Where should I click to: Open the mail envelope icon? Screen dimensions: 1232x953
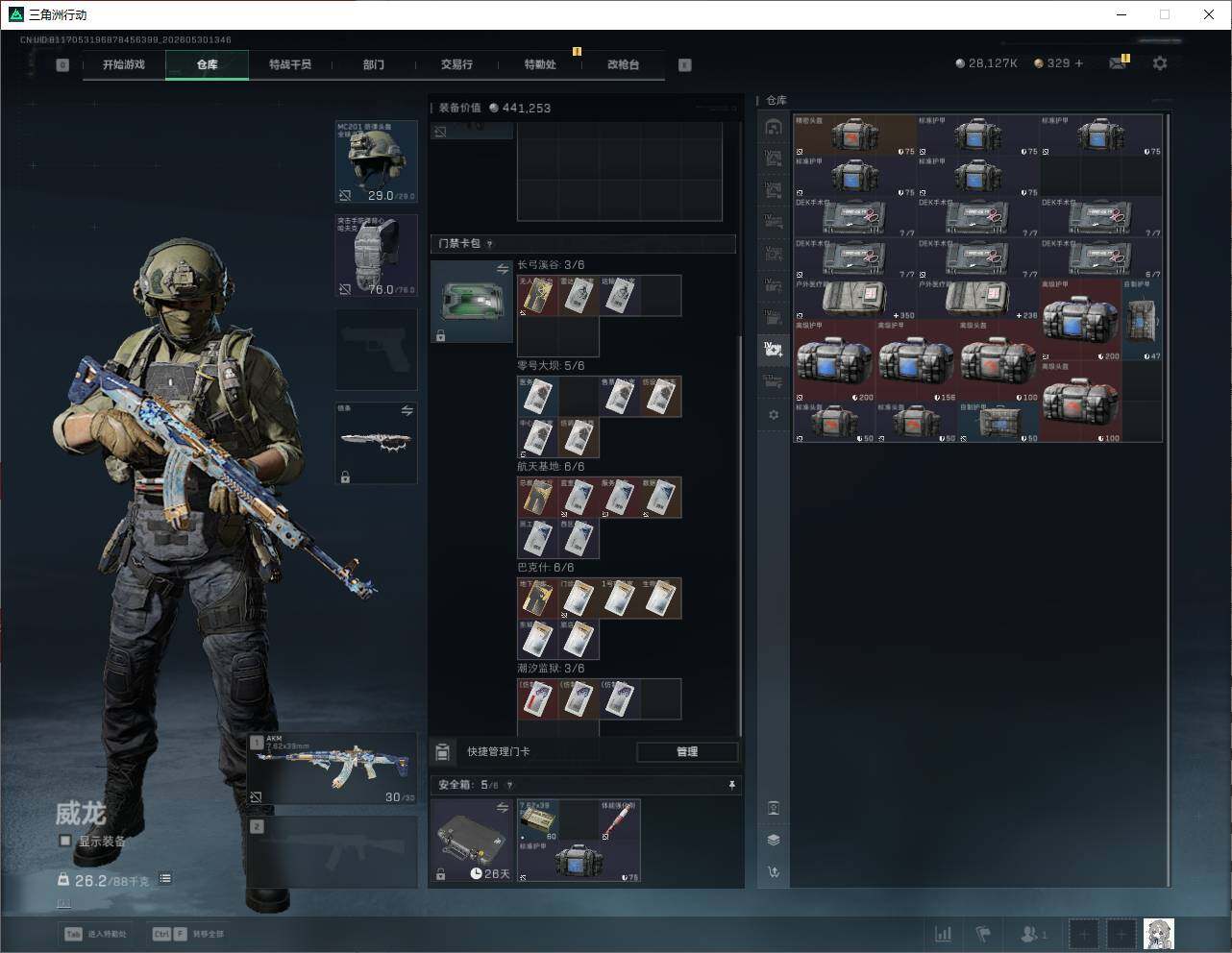[1118, 63]
